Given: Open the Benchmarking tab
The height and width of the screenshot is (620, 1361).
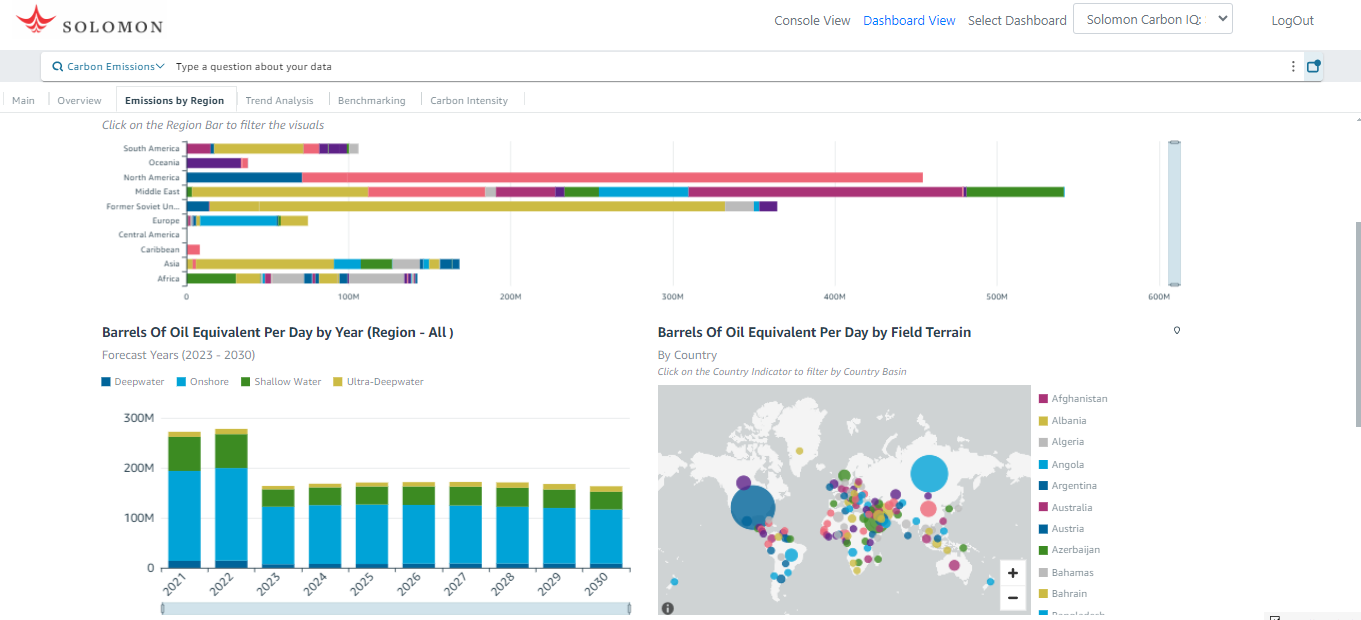Looking at the screenshot, I should [372, 100].
